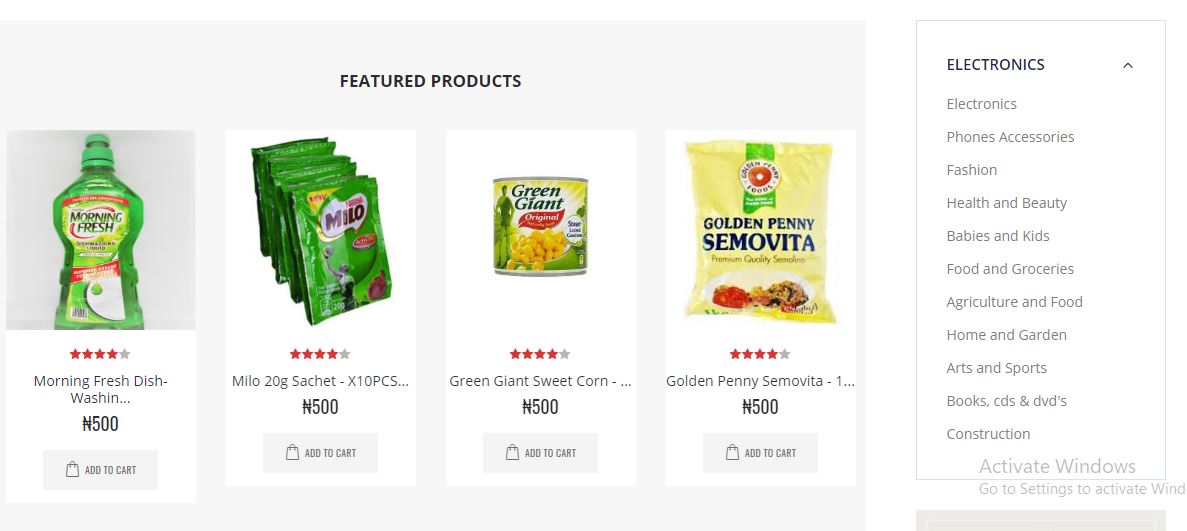Image resolution: width=1187 pixels, height=531 pixels.
Task: Open the Green Giant corn can image
Action: click(x=541, y=226)
